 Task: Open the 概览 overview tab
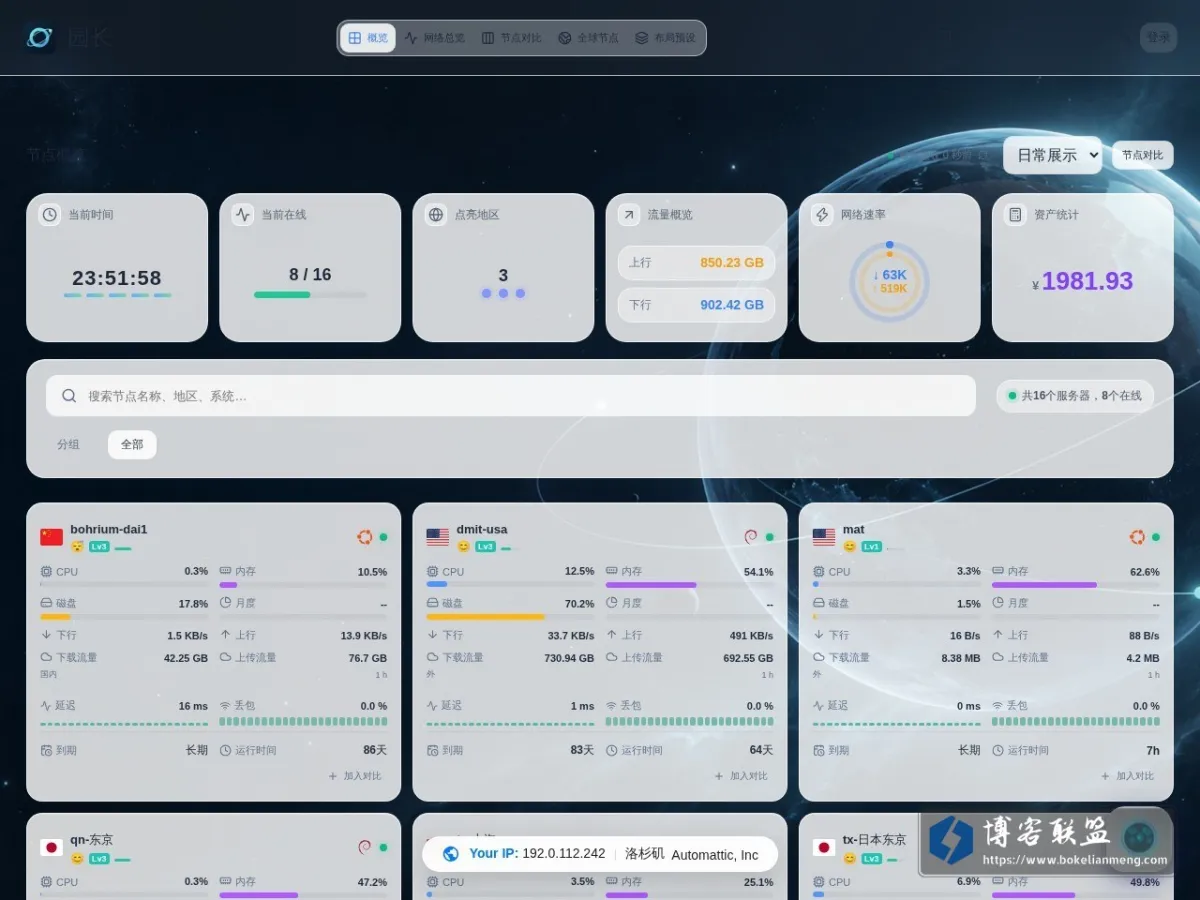click(x=368, y=38)
